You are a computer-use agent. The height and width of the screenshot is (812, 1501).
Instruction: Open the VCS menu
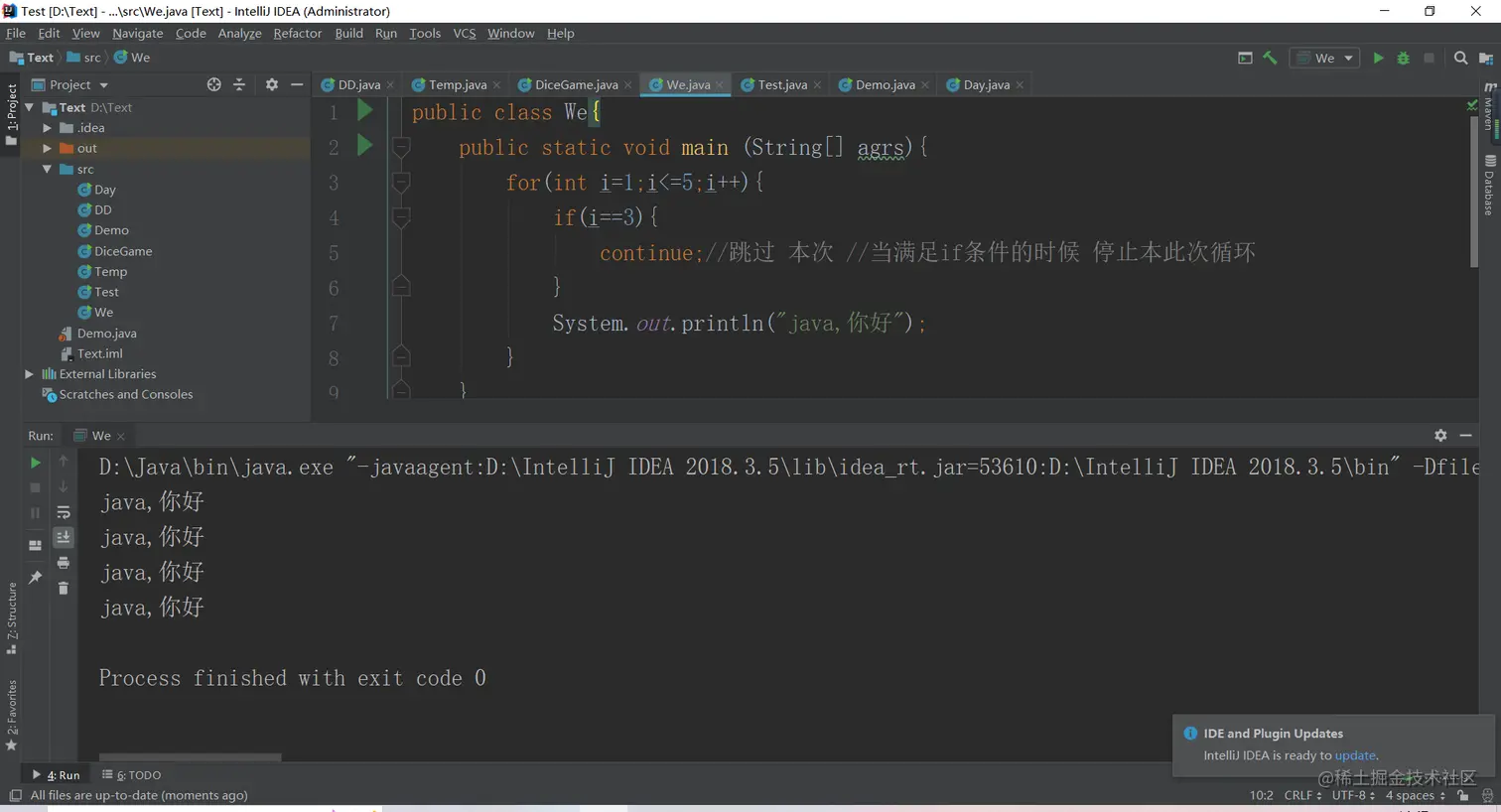pos(465,34)
